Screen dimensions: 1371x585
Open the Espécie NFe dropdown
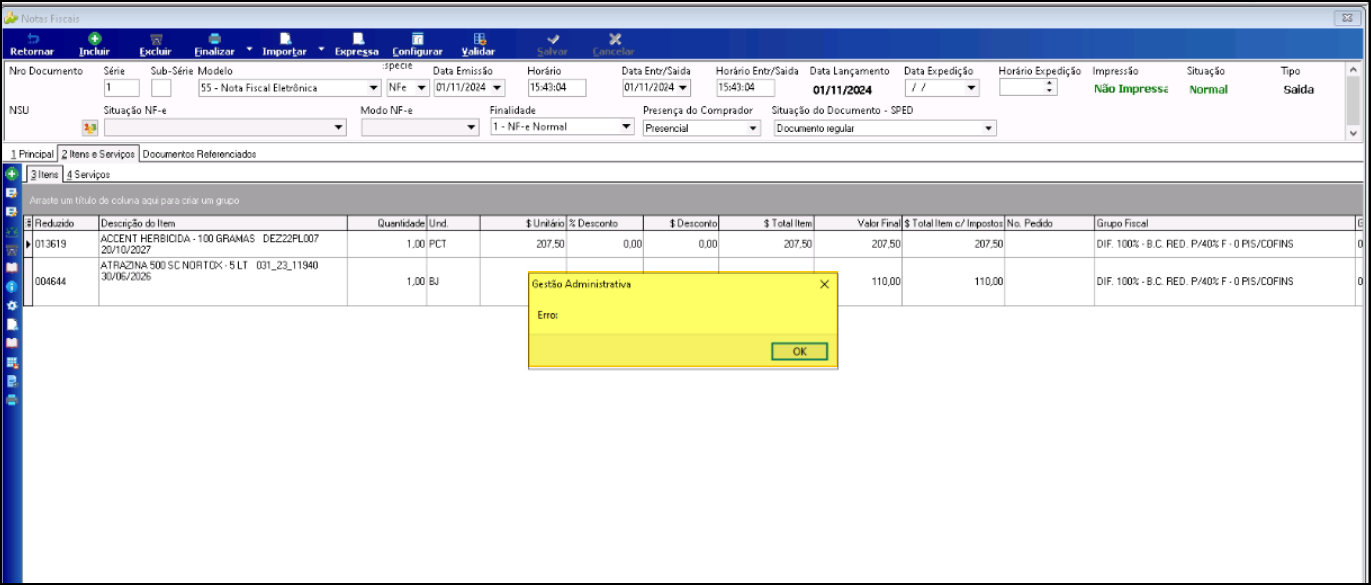tap(422, 88)
